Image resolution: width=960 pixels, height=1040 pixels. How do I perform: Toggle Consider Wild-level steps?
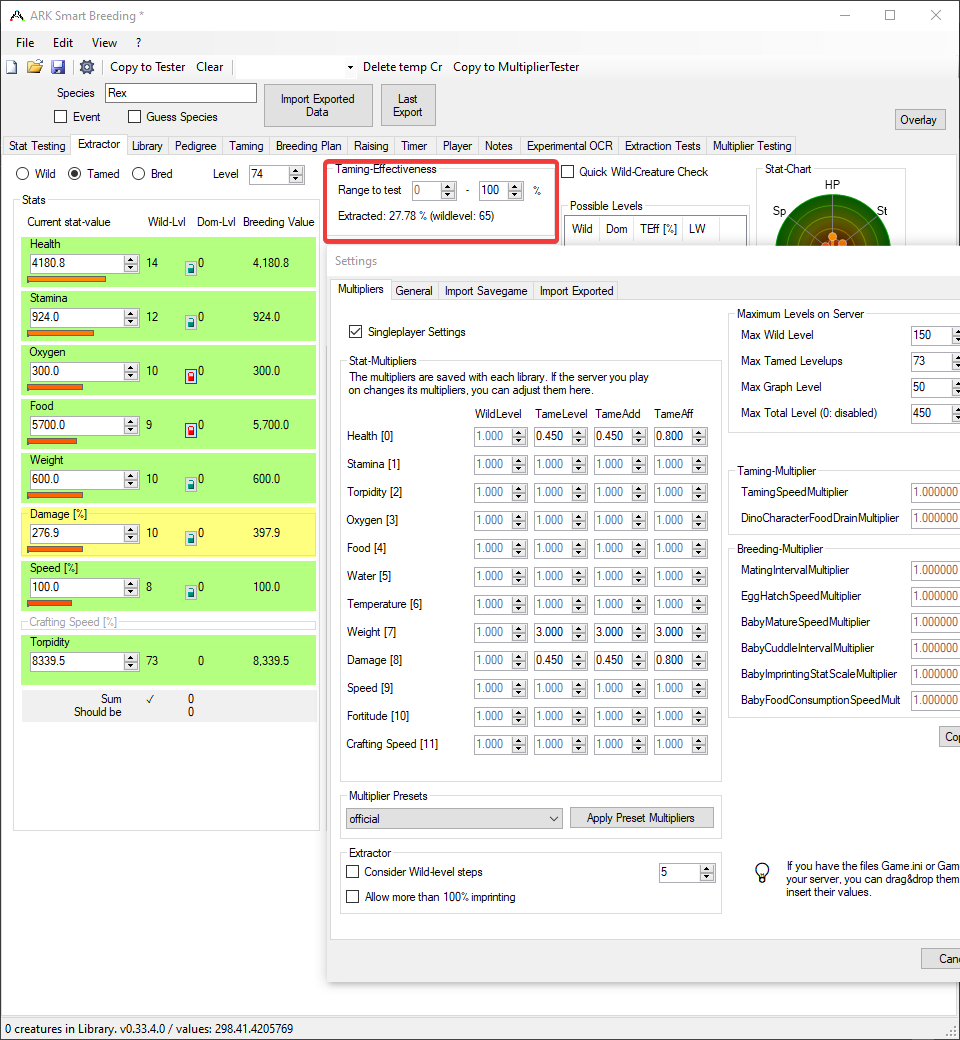click(x=352, y=872)
